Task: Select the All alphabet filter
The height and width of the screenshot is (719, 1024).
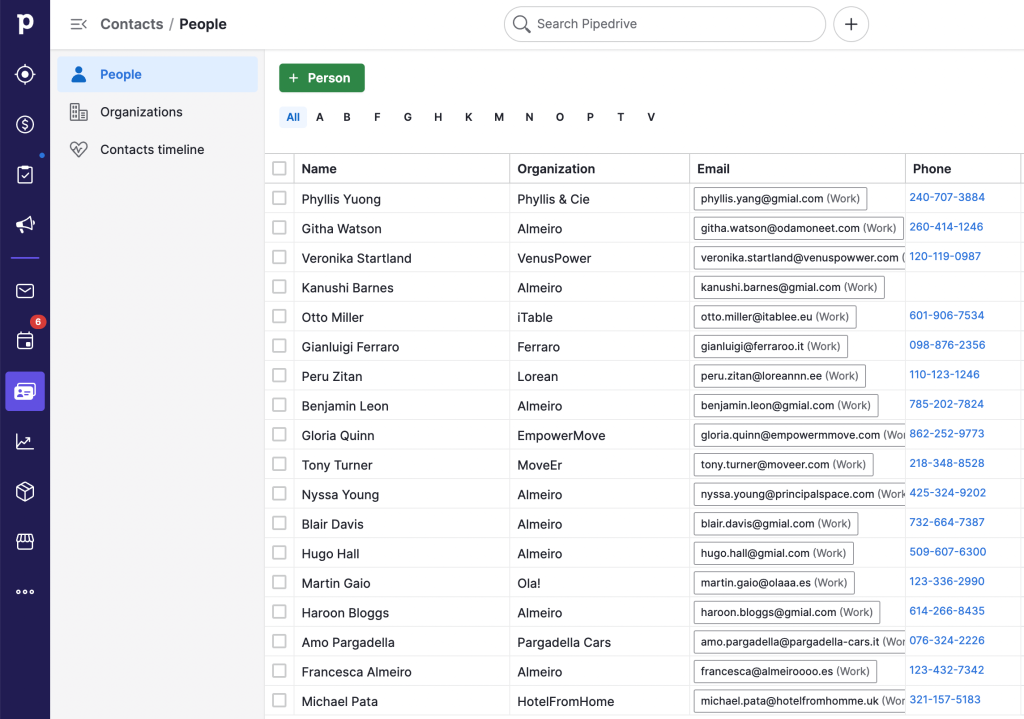Action: click(x=293, y=117)
